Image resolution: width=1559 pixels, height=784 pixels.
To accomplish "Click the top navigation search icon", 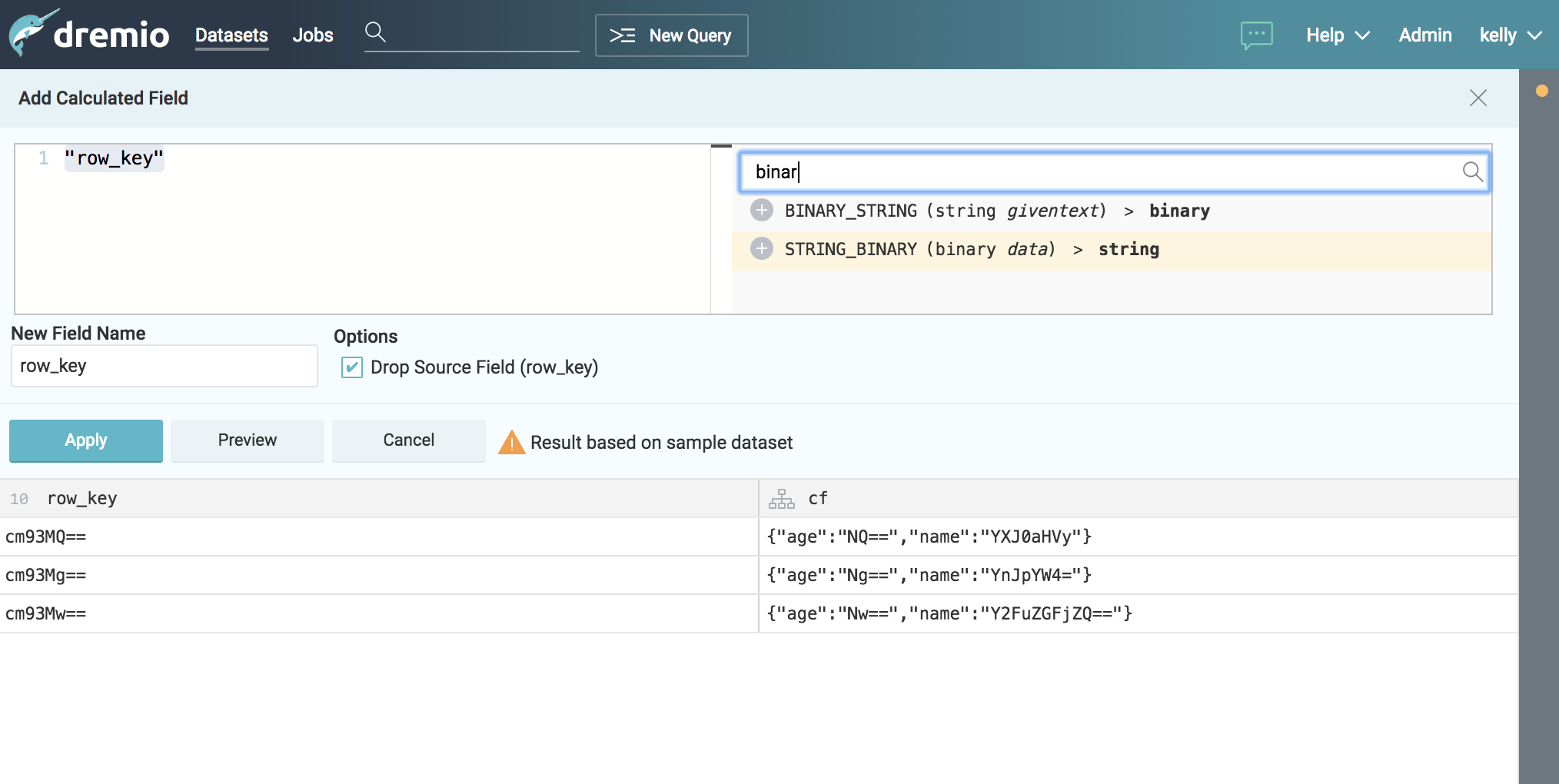I will [x=375, y=32].
